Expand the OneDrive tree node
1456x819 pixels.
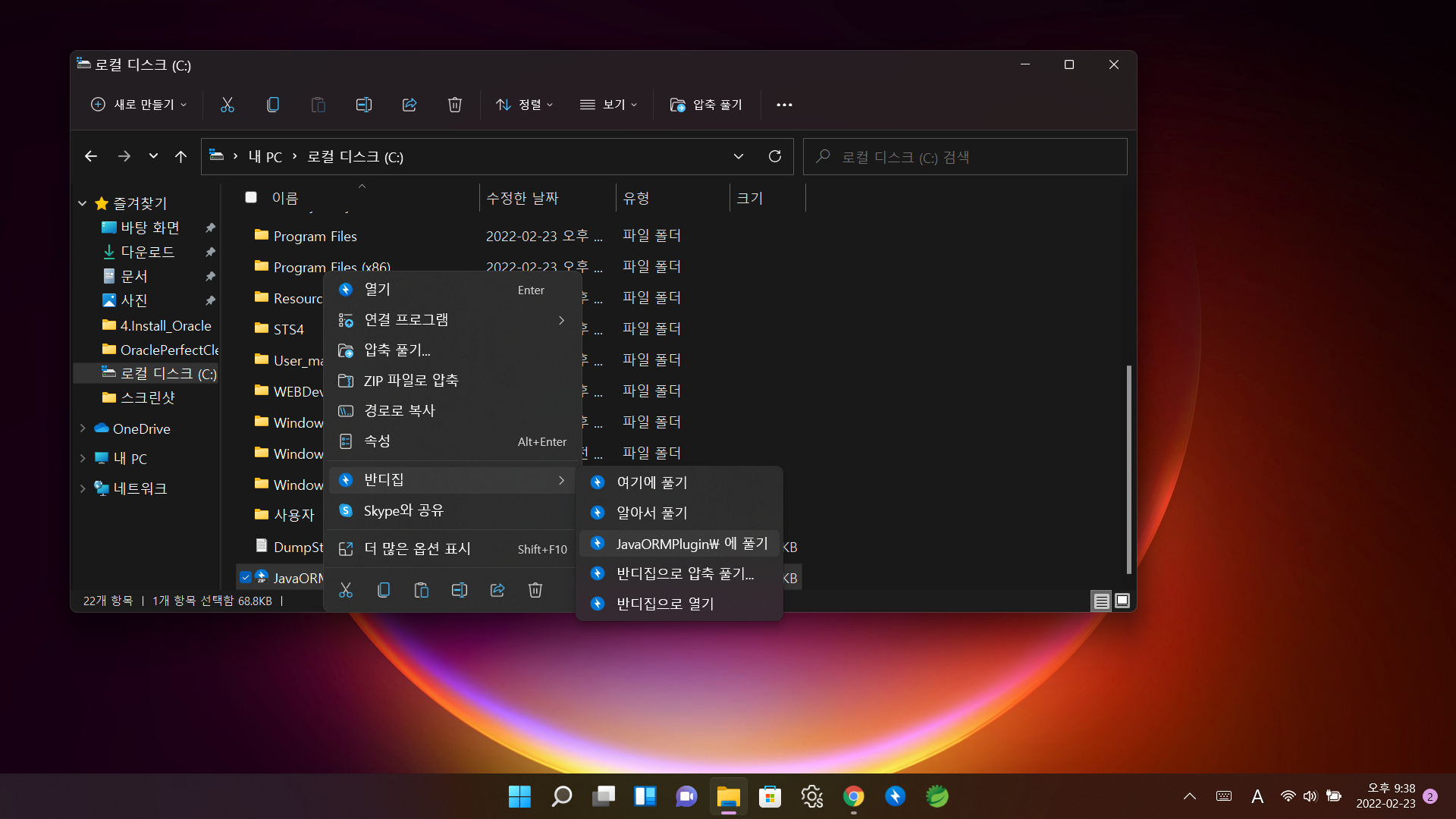(83, 428)
